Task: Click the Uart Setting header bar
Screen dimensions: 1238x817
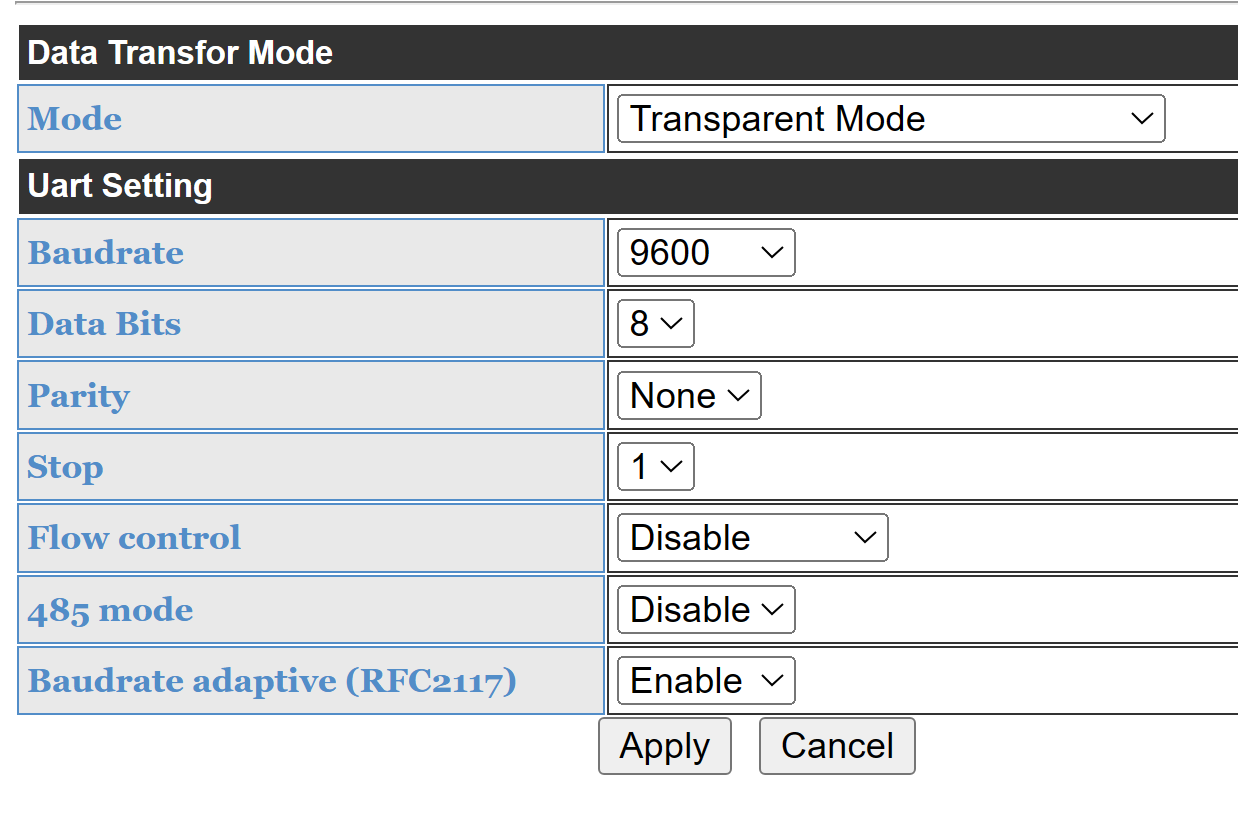Action: pos(628,186)
